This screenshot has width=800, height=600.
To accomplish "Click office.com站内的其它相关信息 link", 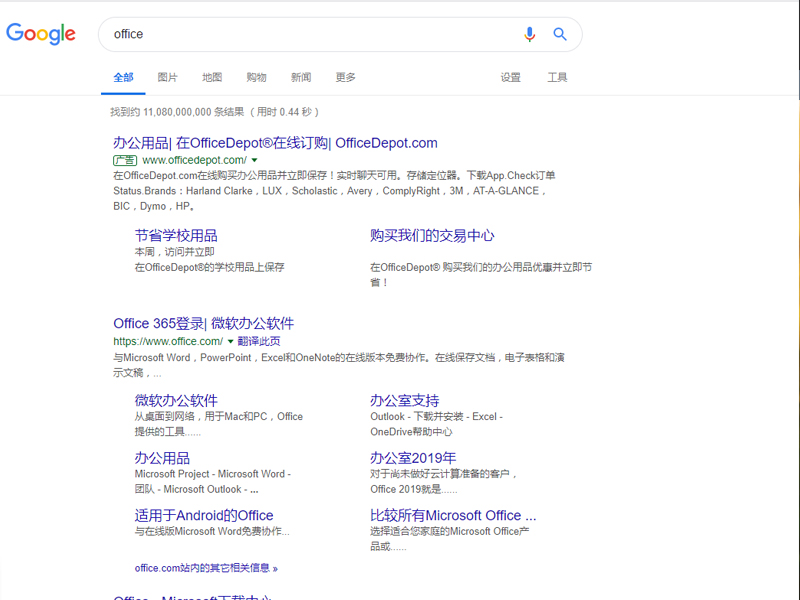I will (x=206, y=568).
